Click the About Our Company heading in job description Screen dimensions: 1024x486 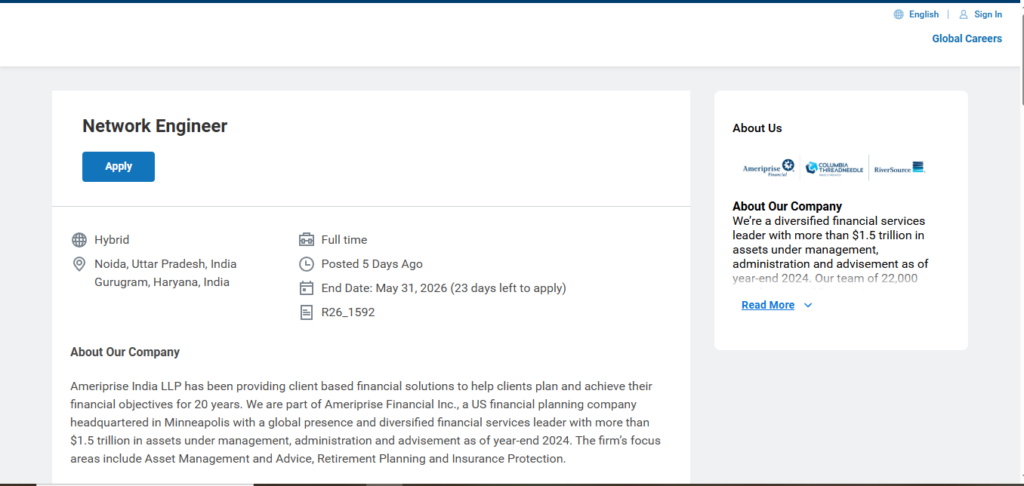tap(125, 352)
